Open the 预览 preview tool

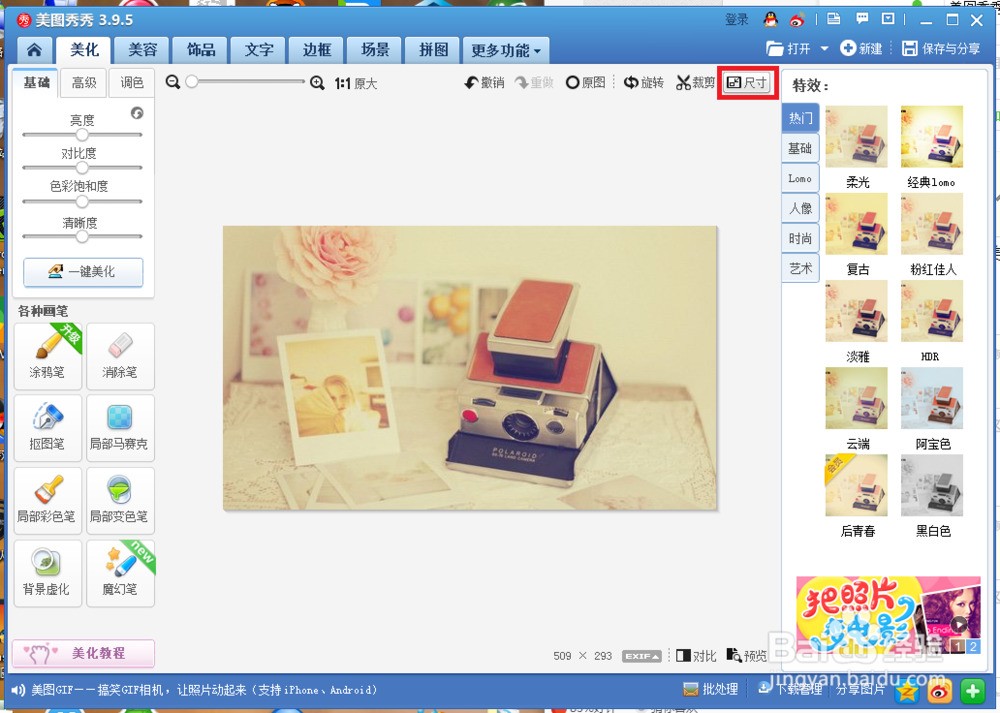(746, 656)
